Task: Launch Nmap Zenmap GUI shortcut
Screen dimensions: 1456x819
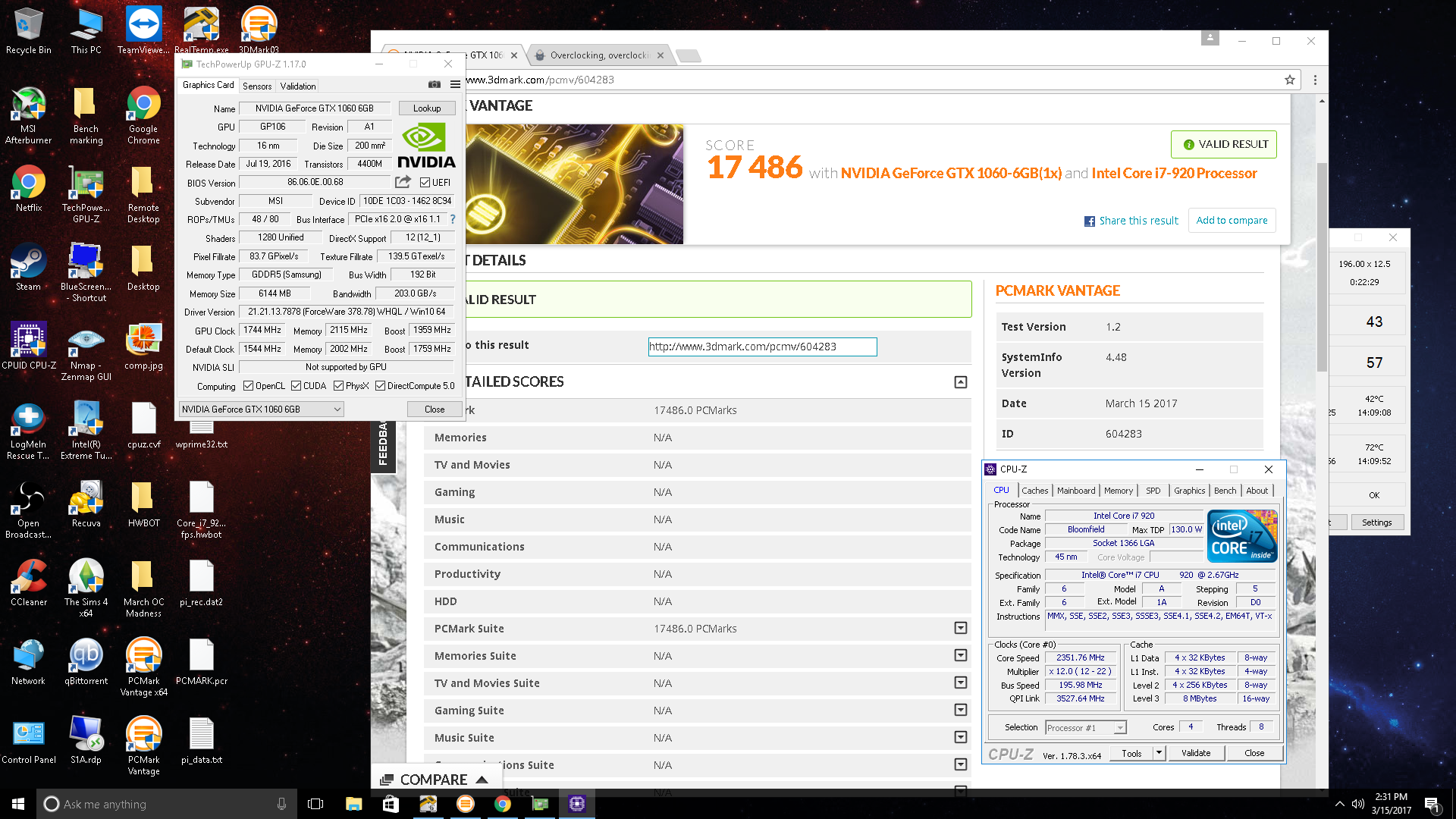Action: pyautogui.click(x=86, y=352)
